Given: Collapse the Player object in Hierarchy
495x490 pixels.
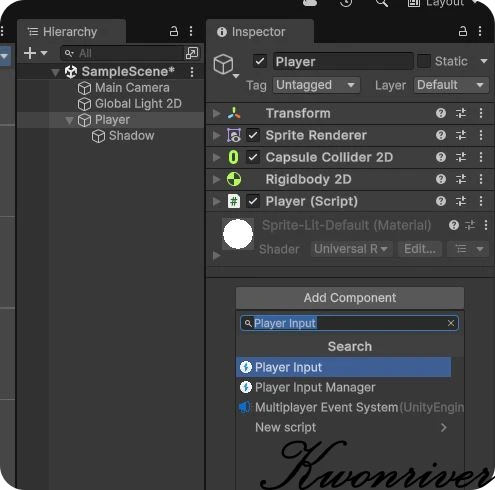Looking at the screenshot, I should [x=69, y=120].
